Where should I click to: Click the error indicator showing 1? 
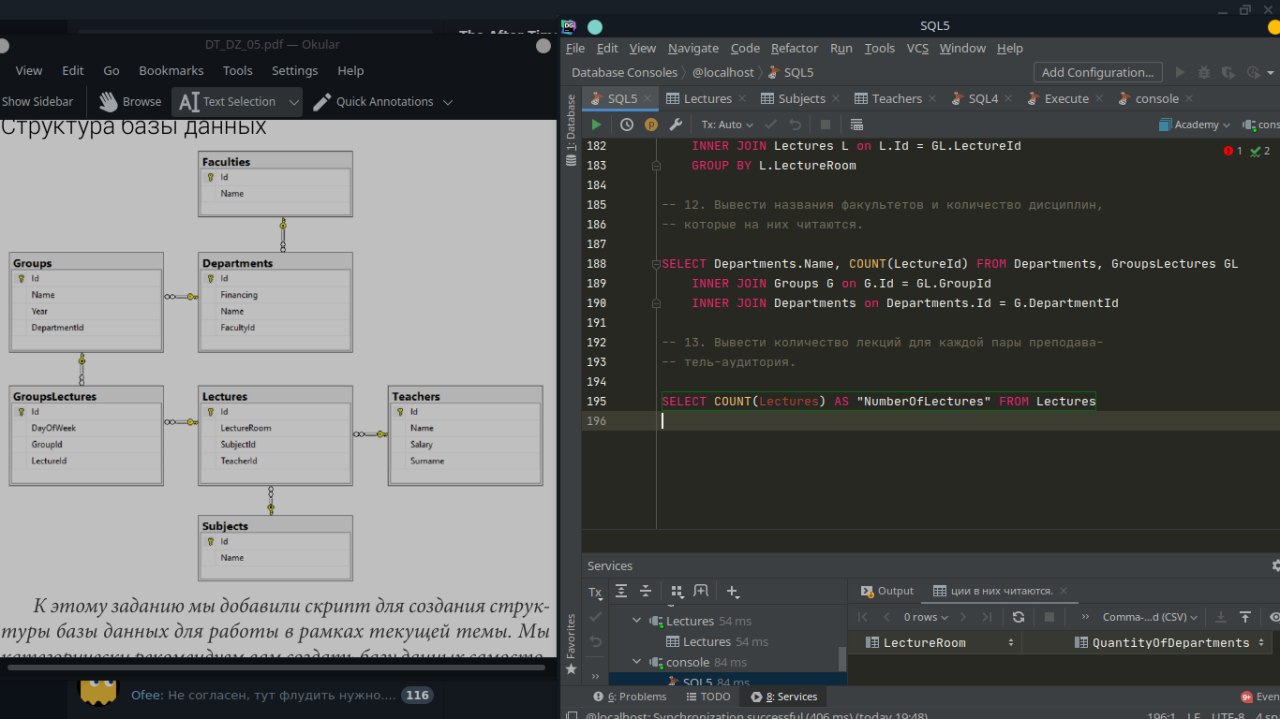(x=1232, y=151)
